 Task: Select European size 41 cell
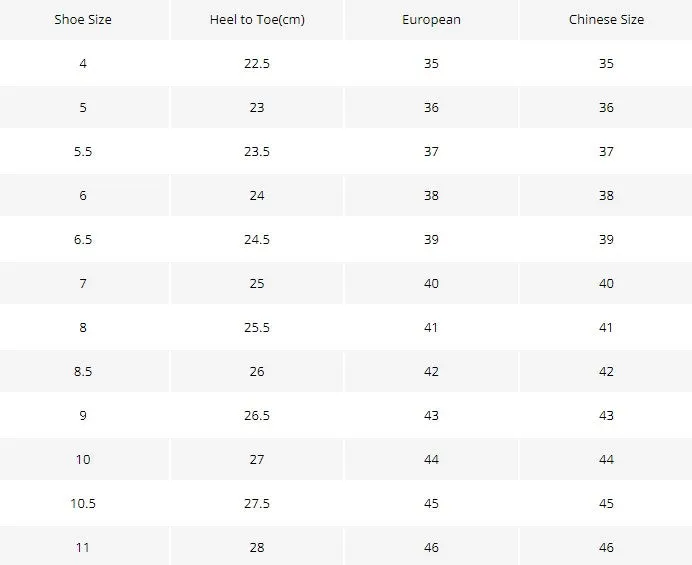431,328
